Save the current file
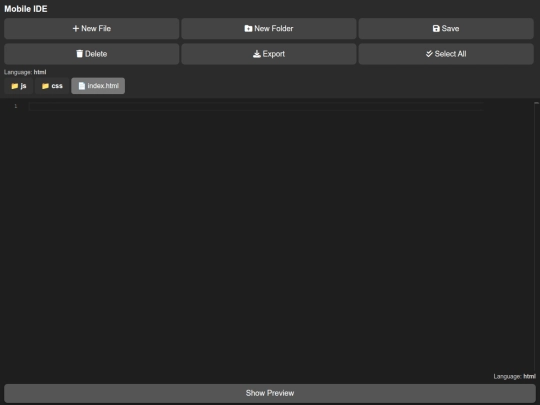Viewport: 540px width, 405px height. [446, 29]
